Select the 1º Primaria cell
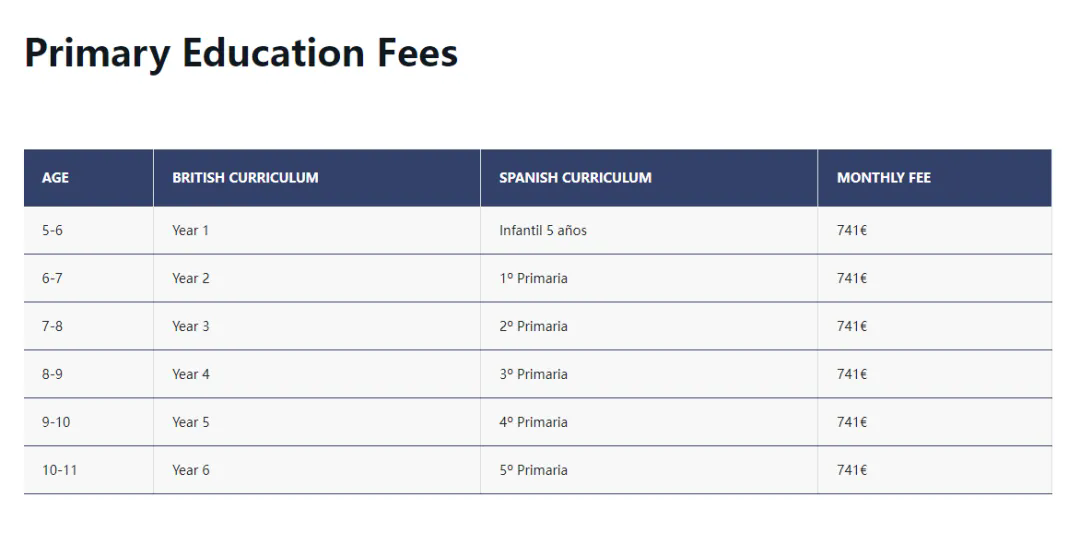Viewport: 1080px width, 533px height. pos(649,278)
